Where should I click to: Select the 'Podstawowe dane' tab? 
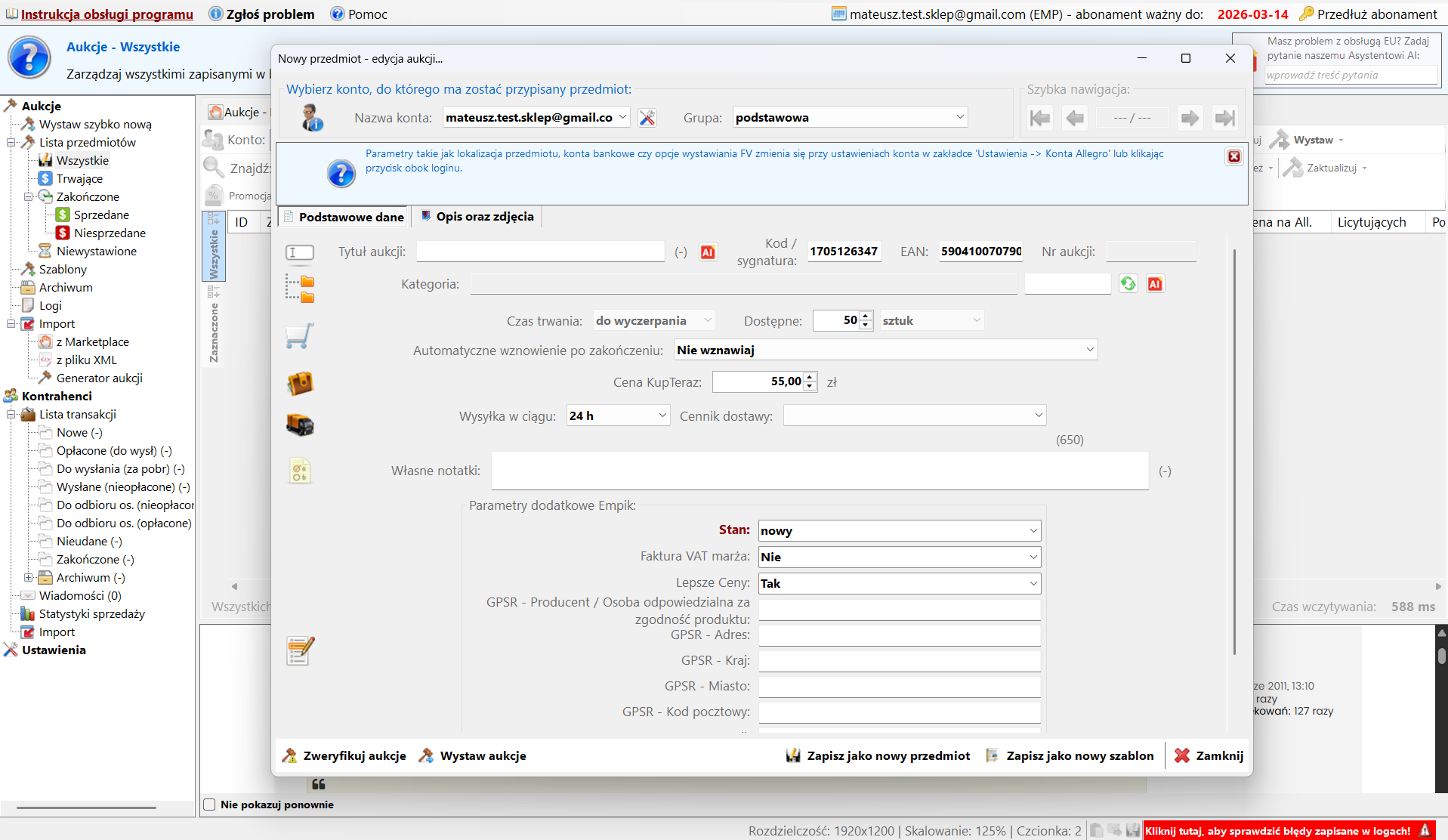pos(344,218)
